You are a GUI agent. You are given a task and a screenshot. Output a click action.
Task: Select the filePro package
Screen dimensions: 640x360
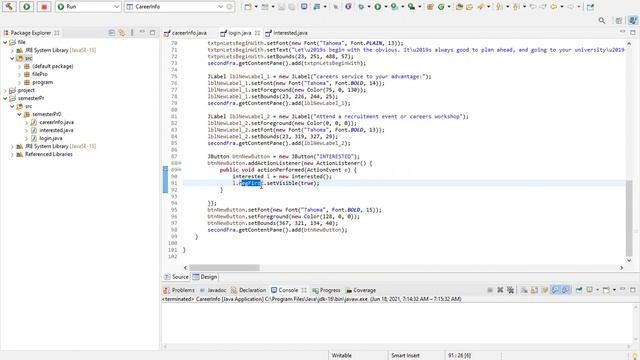click(x=40, y=74)
